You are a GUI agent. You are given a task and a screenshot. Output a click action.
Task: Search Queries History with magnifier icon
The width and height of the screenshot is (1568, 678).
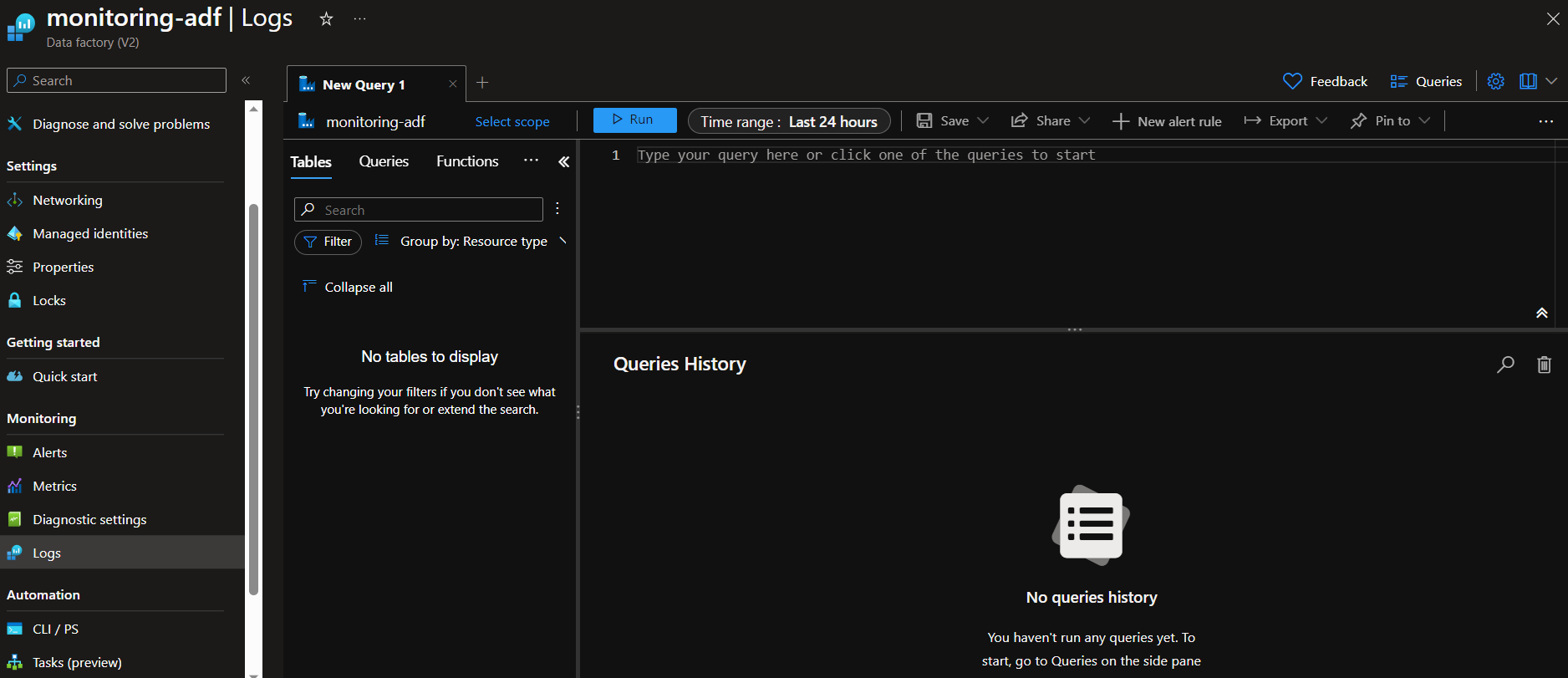[x=1505, y=364]
